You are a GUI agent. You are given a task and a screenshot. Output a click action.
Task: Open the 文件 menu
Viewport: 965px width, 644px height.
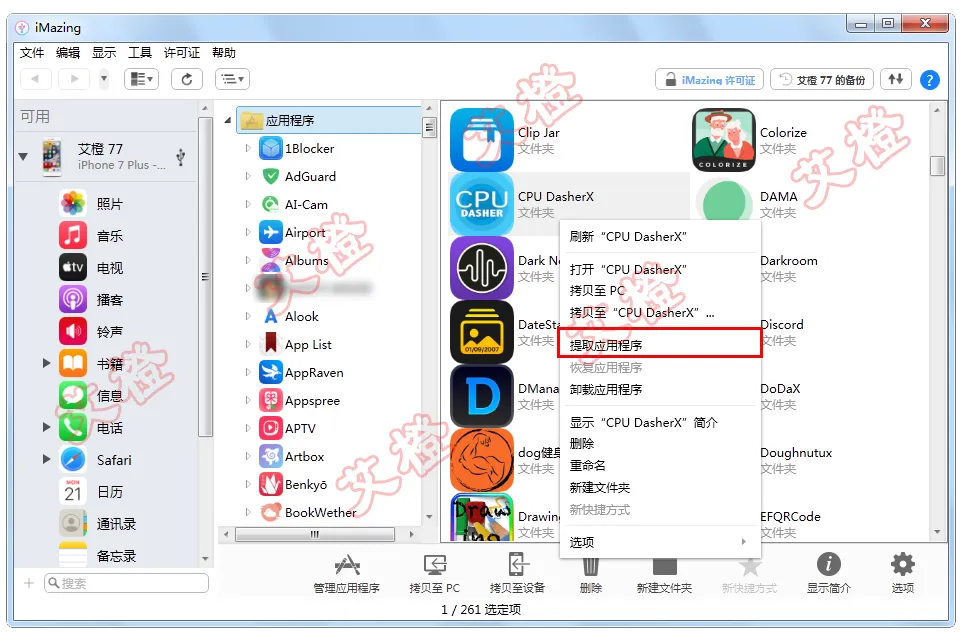32,53
